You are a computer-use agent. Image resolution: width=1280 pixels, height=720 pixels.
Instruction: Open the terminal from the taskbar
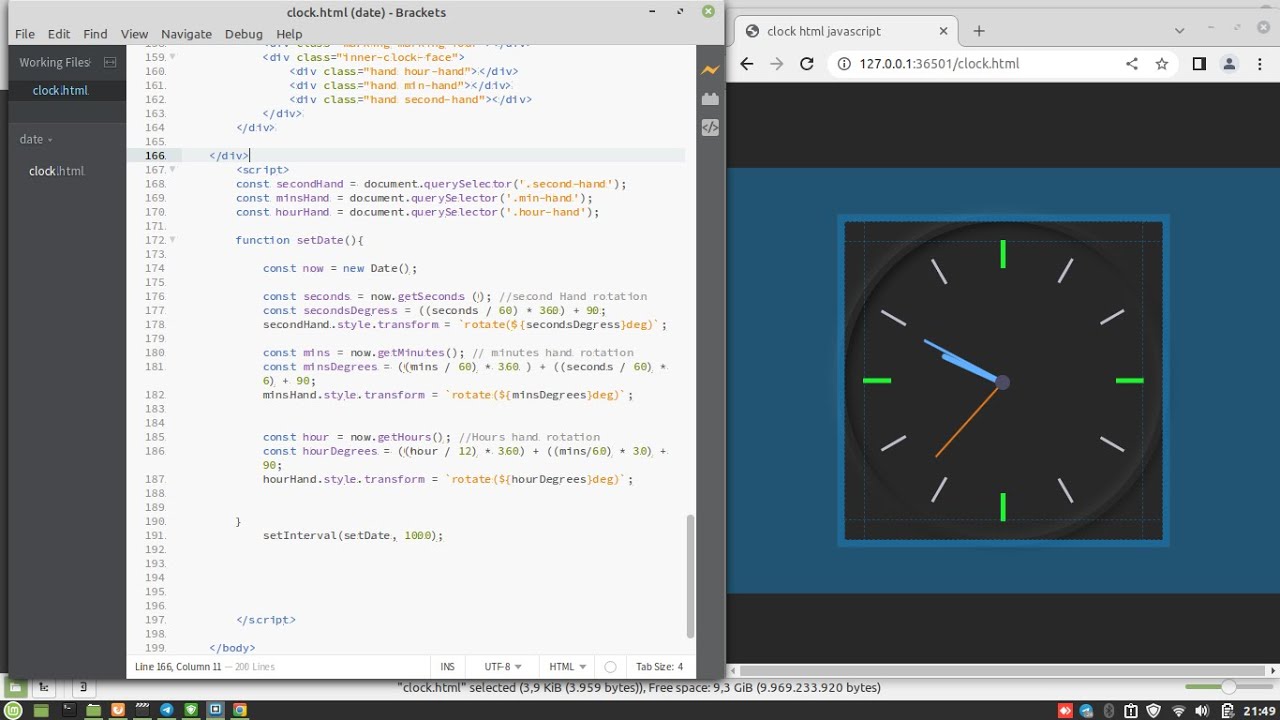click(x=68, y=710)
